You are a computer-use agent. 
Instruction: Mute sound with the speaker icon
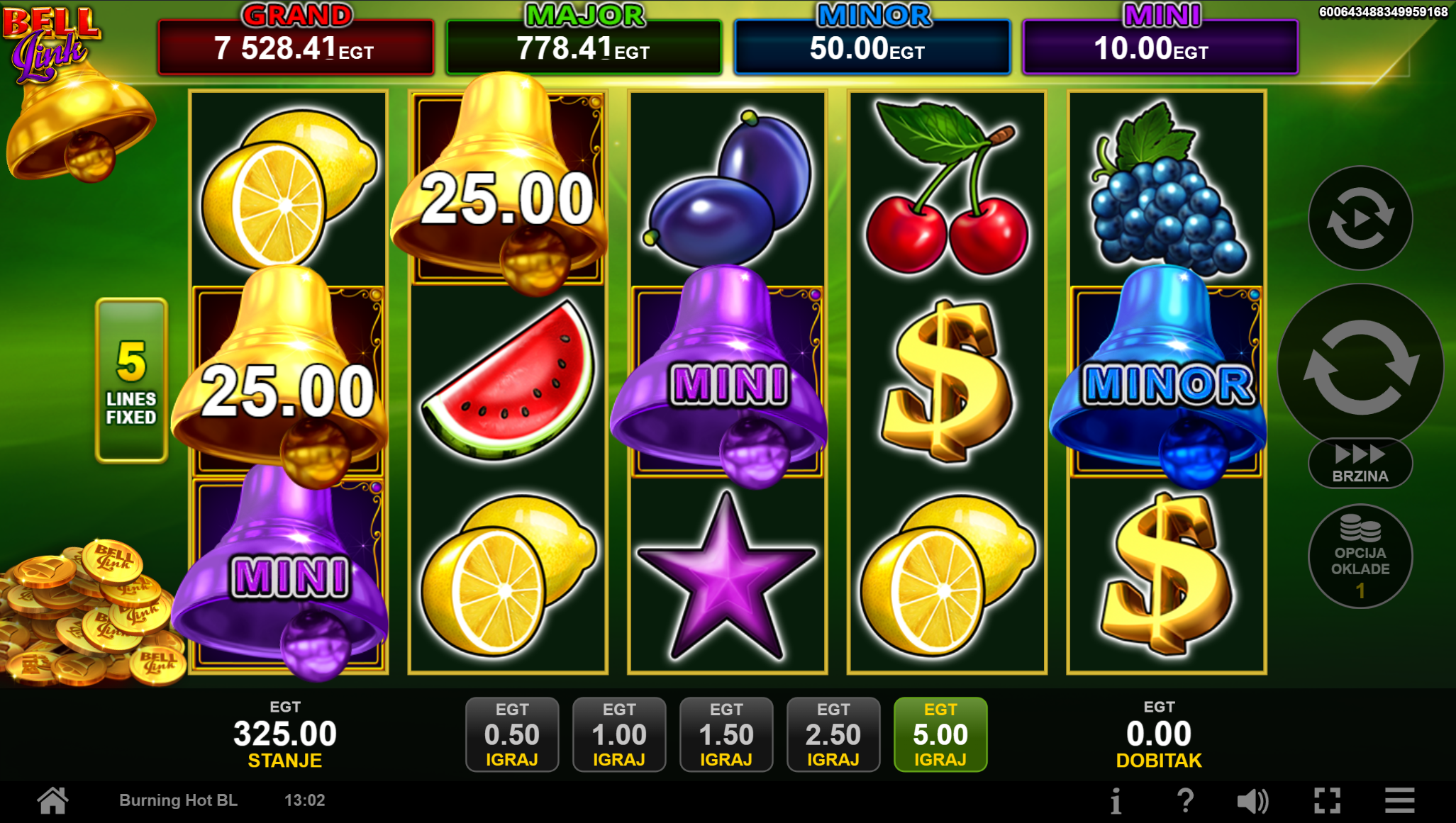[x=1252, y=802]
